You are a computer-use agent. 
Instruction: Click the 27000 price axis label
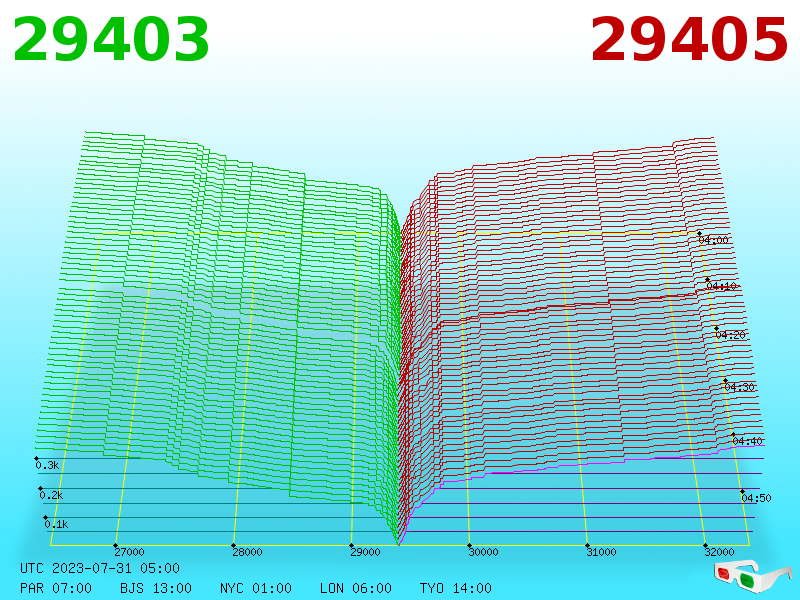(x=129, y=552)
